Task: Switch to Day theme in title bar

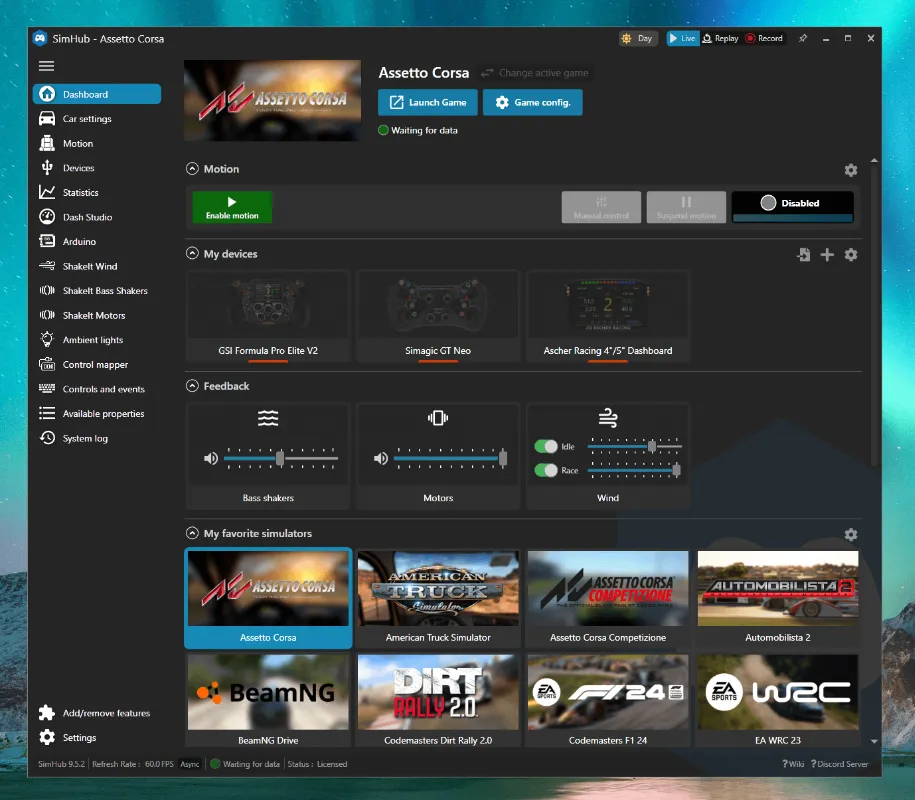Action: pos(637,38)
